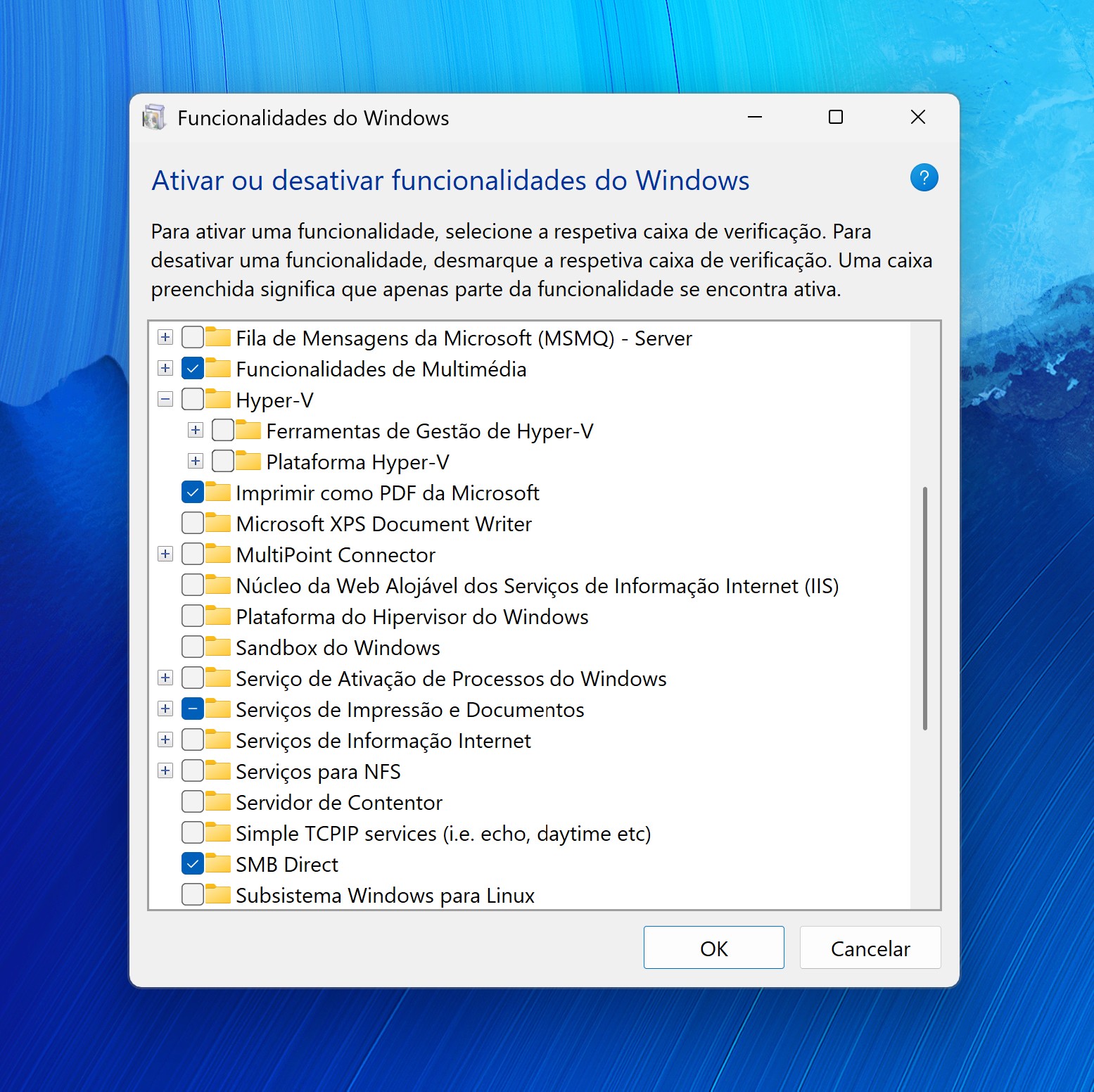Click the SMB Direct folder icon
Image resolution: width=1094 pixels, height=1092 pixels.
point(218,864)
